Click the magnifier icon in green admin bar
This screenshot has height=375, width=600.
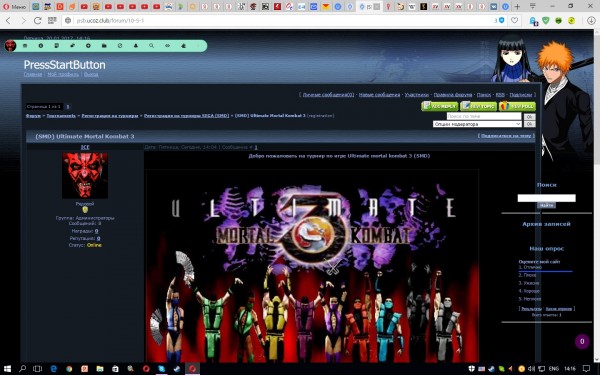pyautogui.click(x=152, y=46)
